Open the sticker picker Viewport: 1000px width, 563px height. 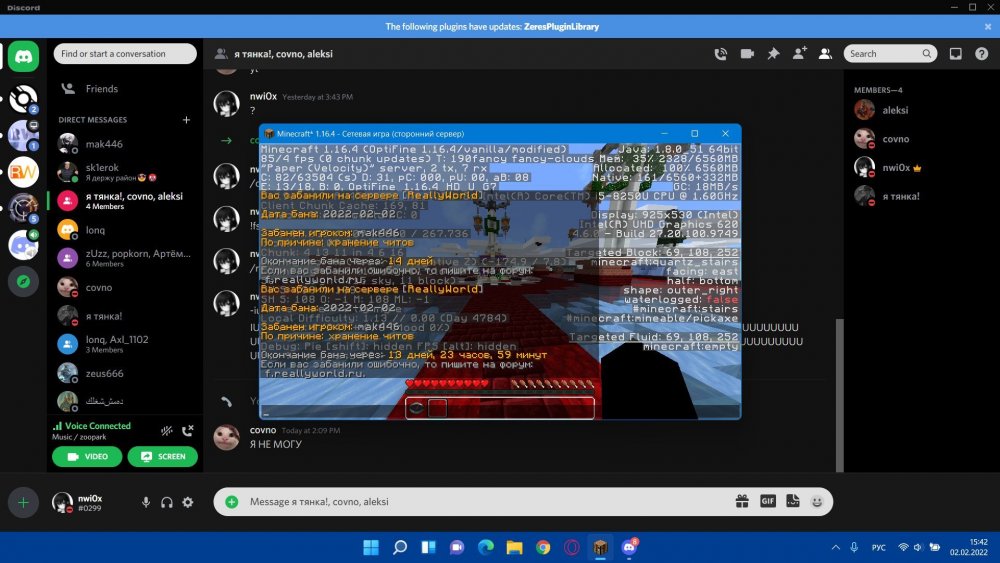pos(793,502)
